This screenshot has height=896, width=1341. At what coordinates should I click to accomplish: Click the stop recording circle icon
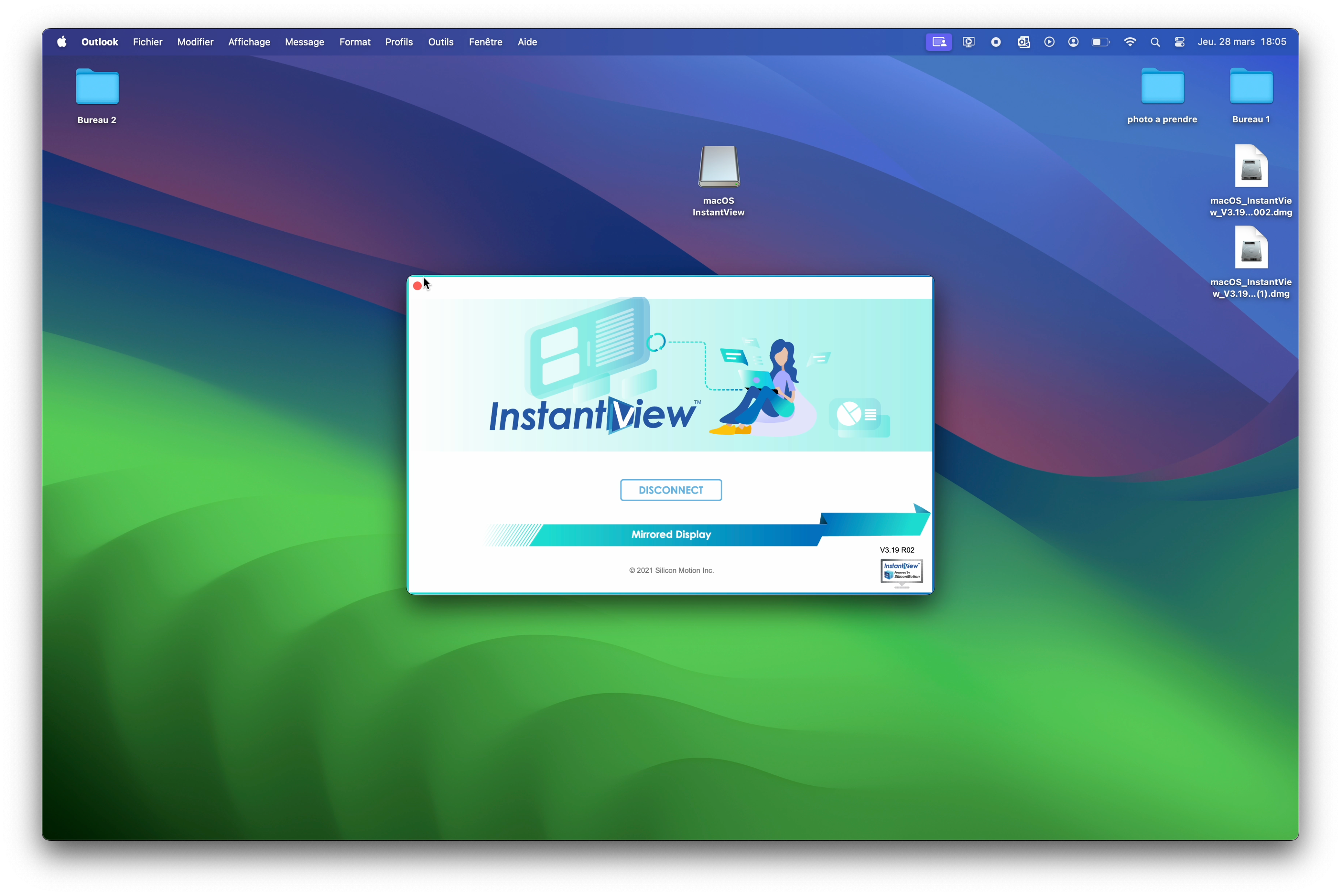click(996, 42)
